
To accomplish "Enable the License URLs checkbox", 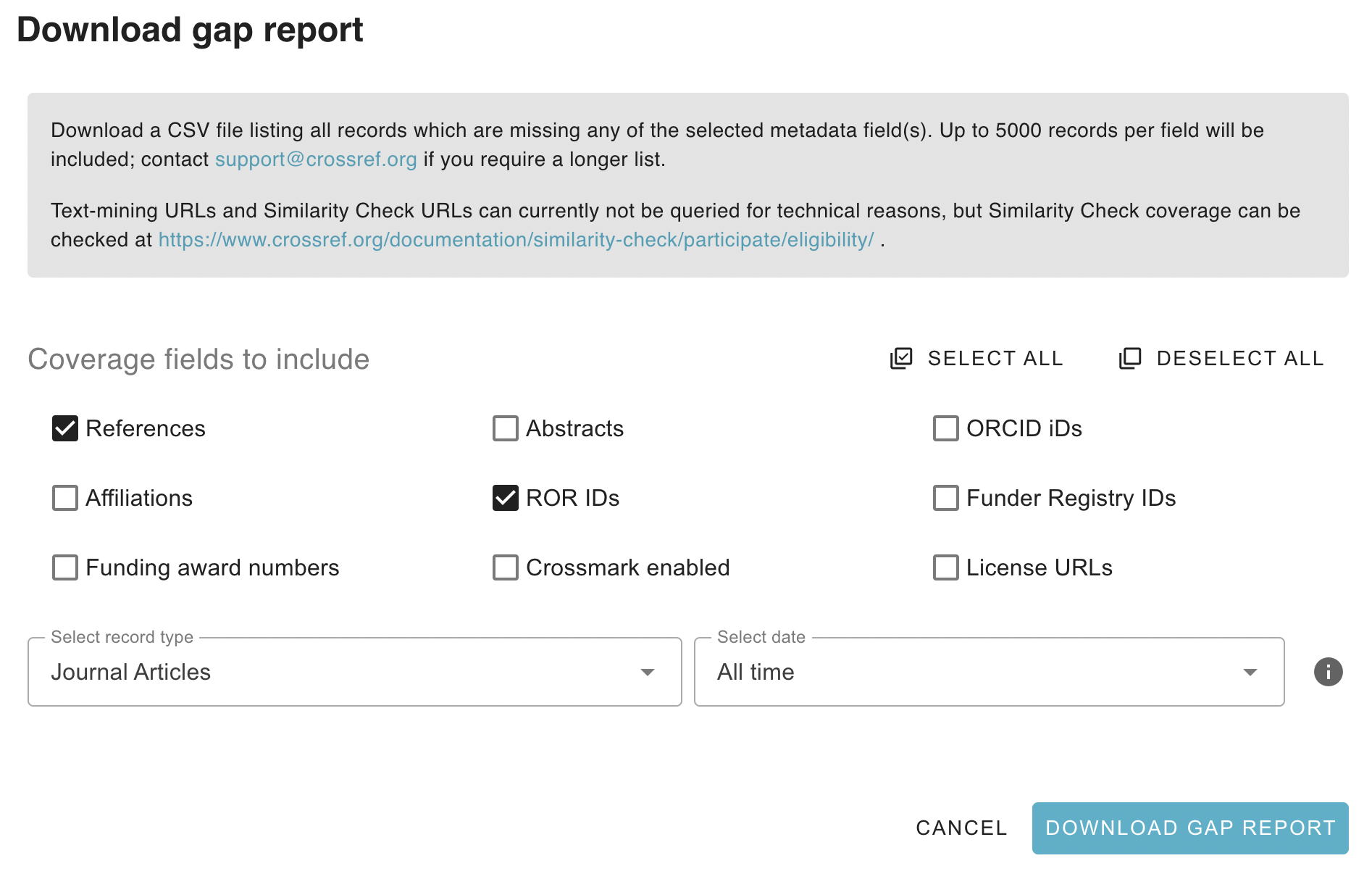I will click(x=945, y=567).
